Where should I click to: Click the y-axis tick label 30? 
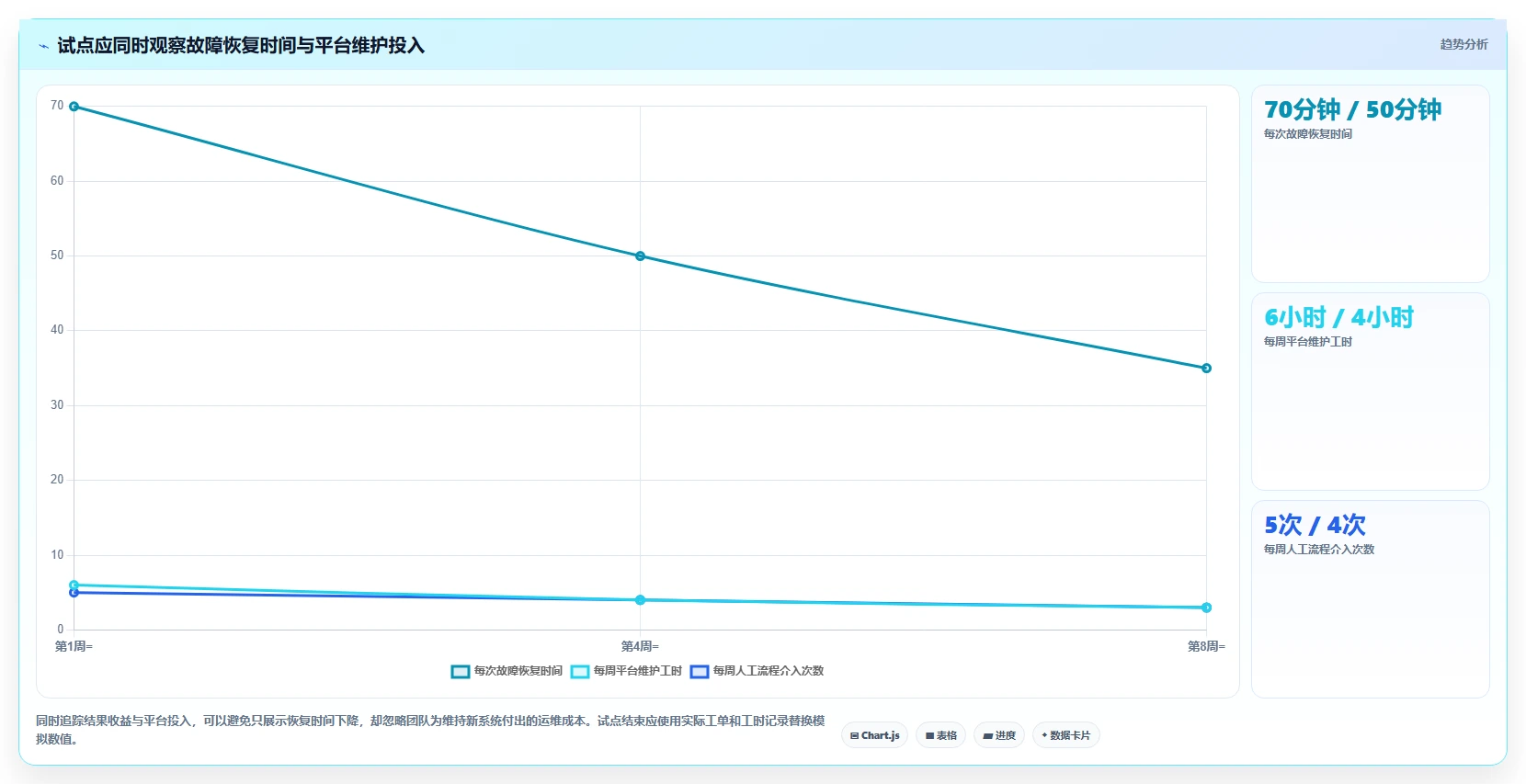(57, 405)
